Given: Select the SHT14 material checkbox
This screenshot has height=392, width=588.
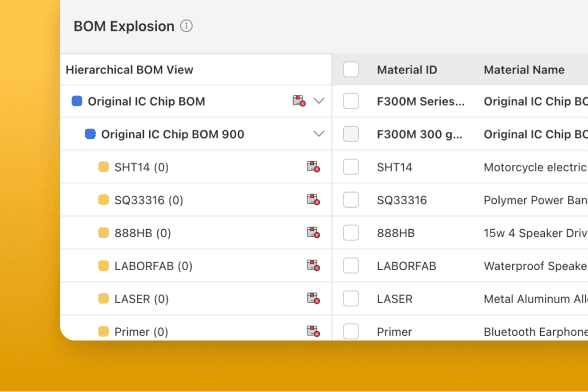Looking at the screenshot, I should pos(351,167).
